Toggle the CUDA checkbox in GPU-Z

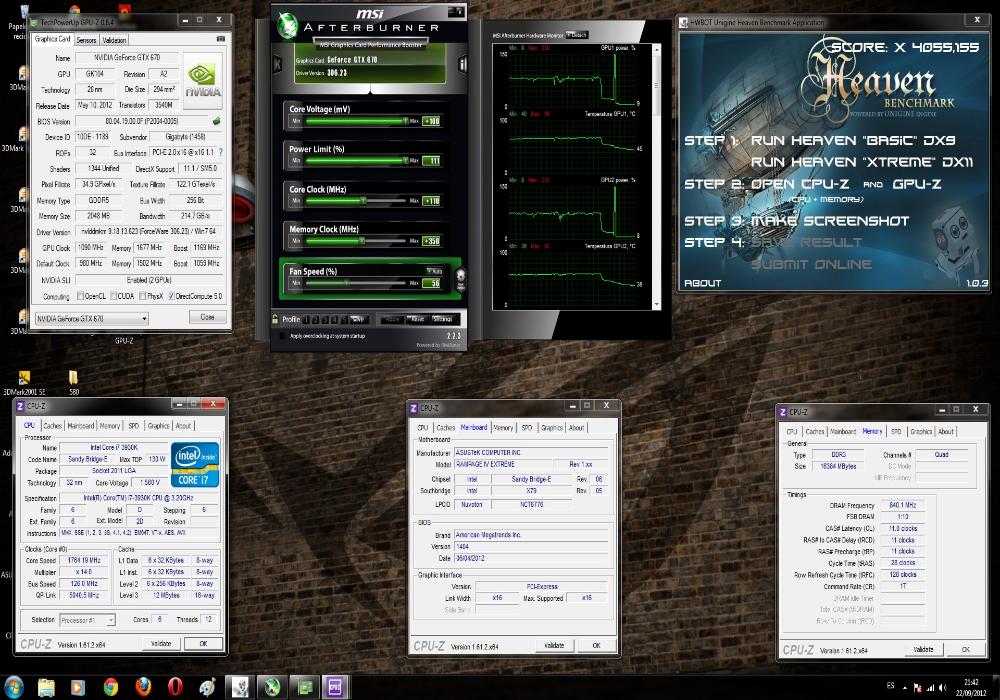click(x=113, y=296)
